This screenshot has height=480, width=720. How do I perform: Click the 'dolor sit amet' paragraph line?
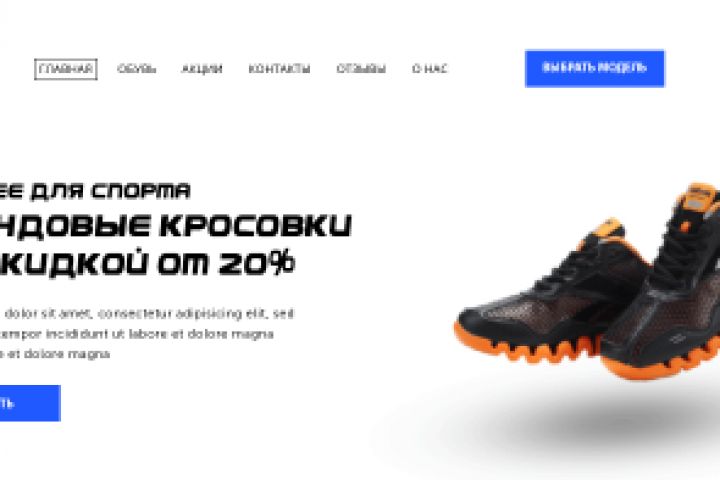[x=149, y=314]
